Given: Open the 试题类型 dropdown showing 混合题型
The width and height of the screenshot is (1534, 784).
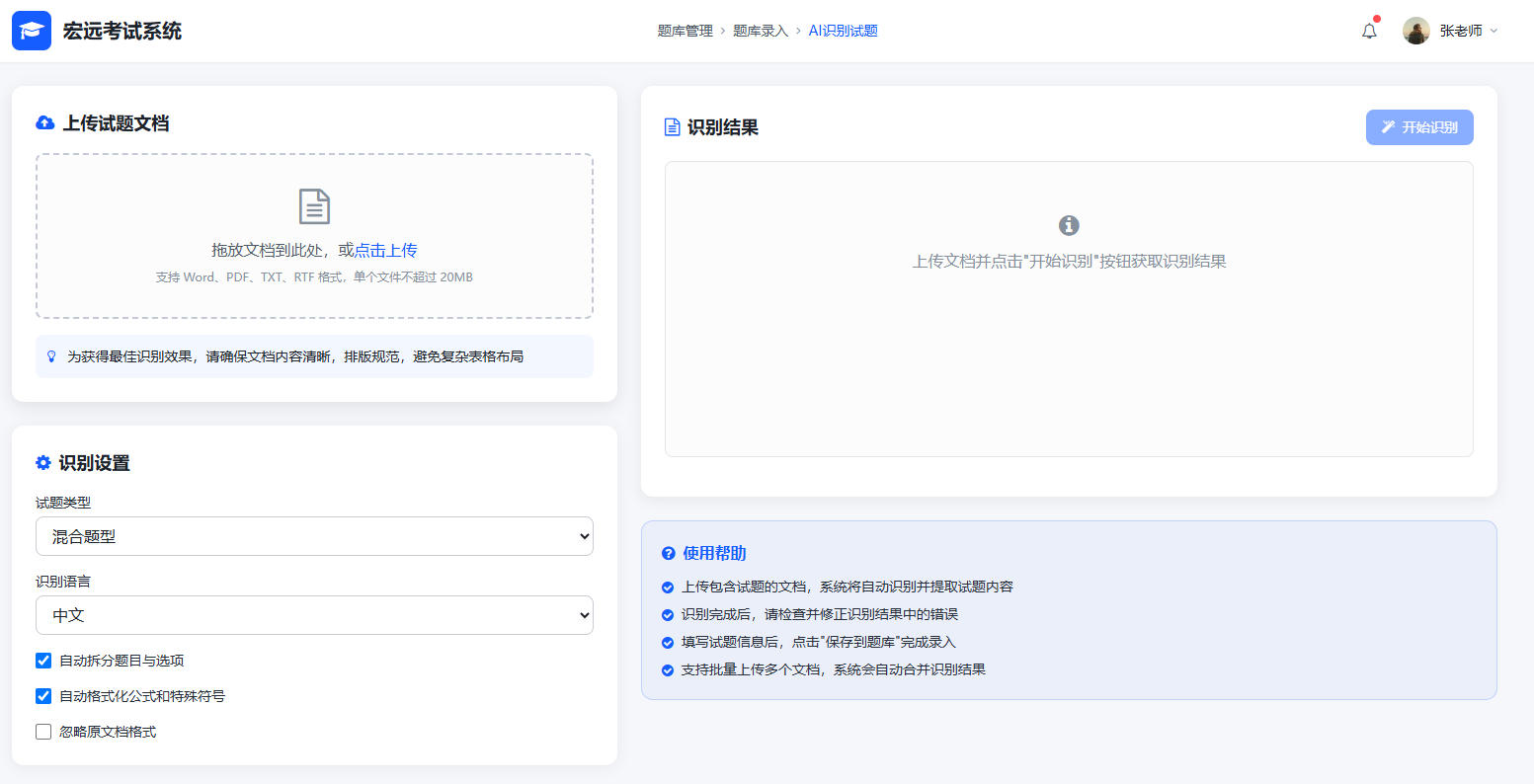Looking at the screenshot, I should [x=314, y=536].
